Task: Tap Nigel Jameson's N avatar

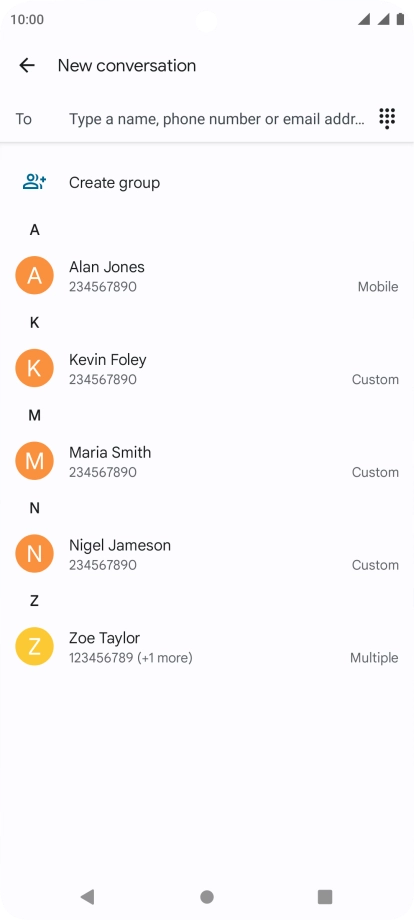Action: click(35, 553)
